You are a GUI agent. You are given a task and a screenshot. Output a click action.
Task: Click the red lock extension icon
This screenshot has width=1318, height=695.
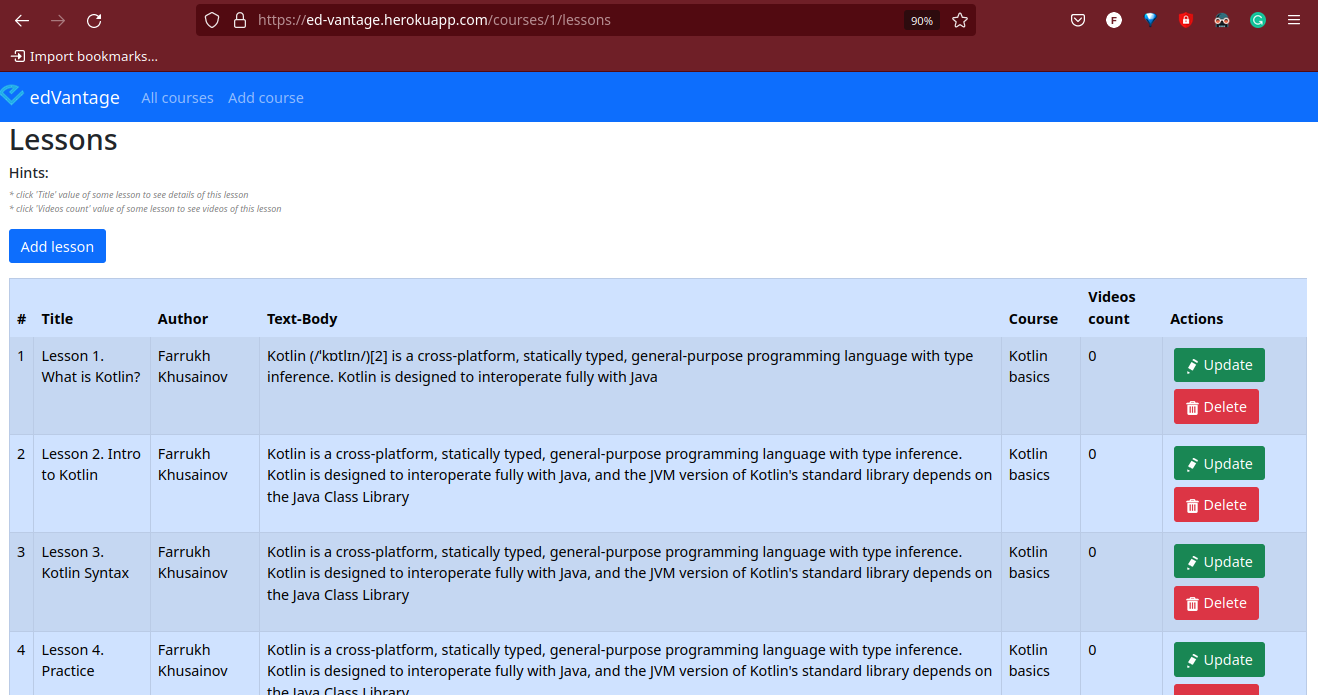[x=1186, y=20]
